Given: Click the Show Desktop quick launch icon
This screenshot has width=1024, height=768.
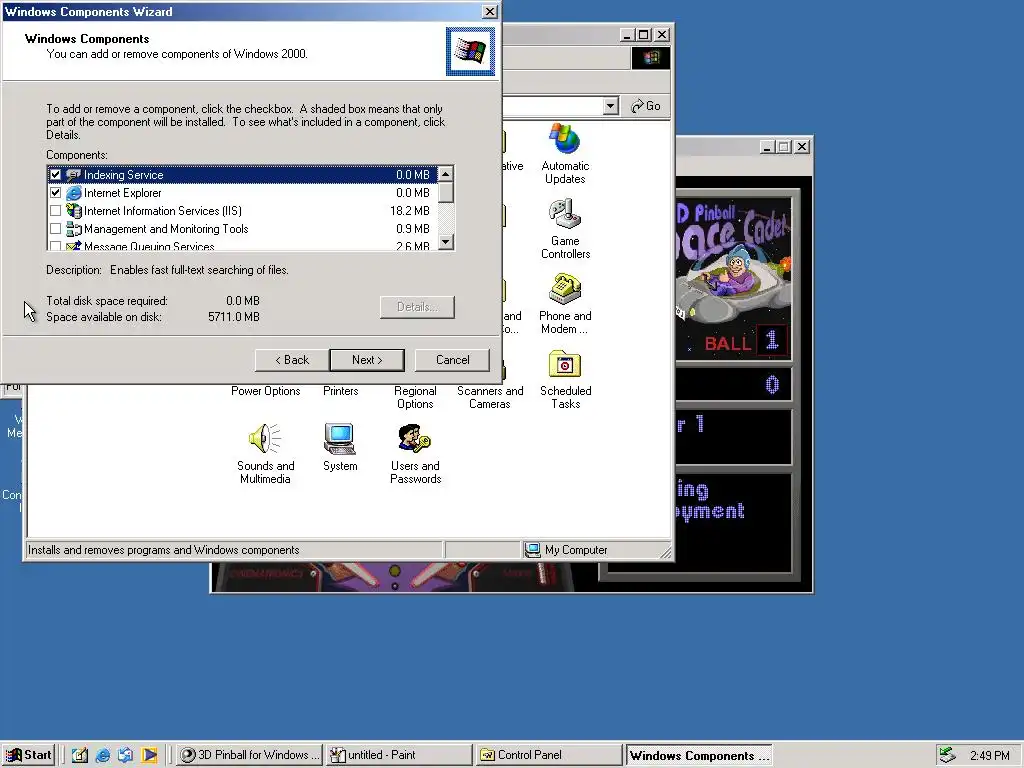Looking at the screenshot, I should (80, 755).
